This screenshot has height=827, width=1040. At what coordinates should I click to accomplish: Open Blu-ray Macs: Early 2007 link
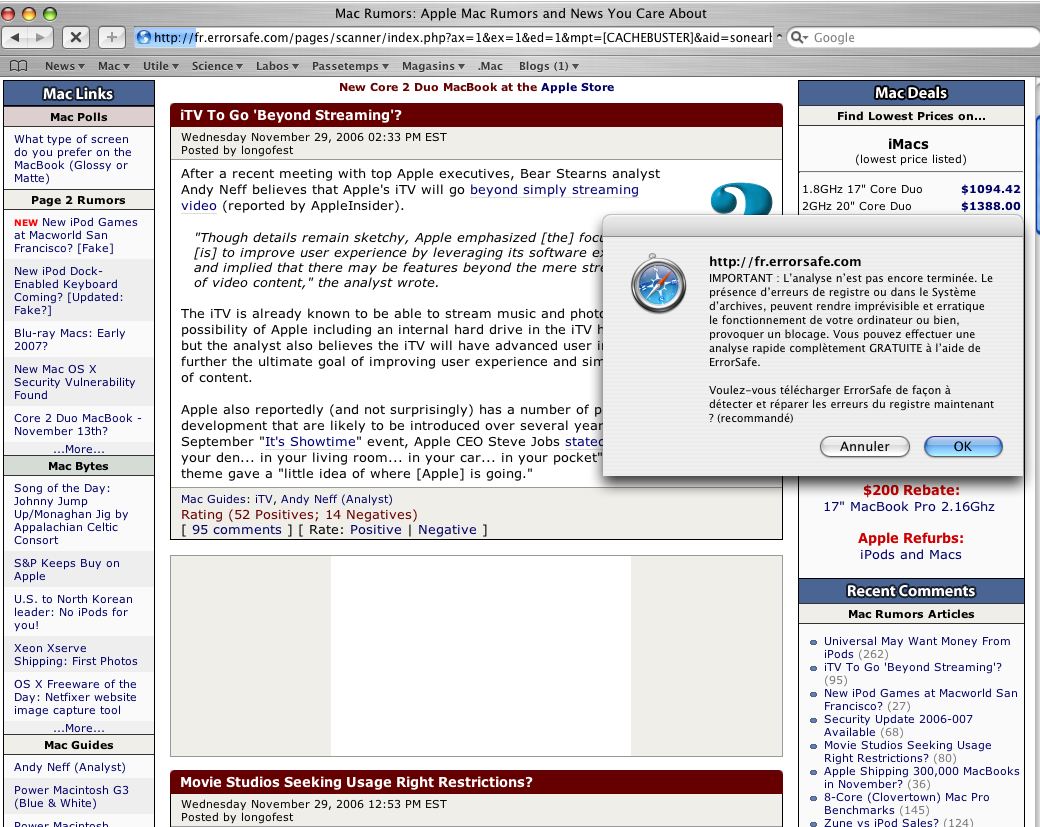click(70, 340)
